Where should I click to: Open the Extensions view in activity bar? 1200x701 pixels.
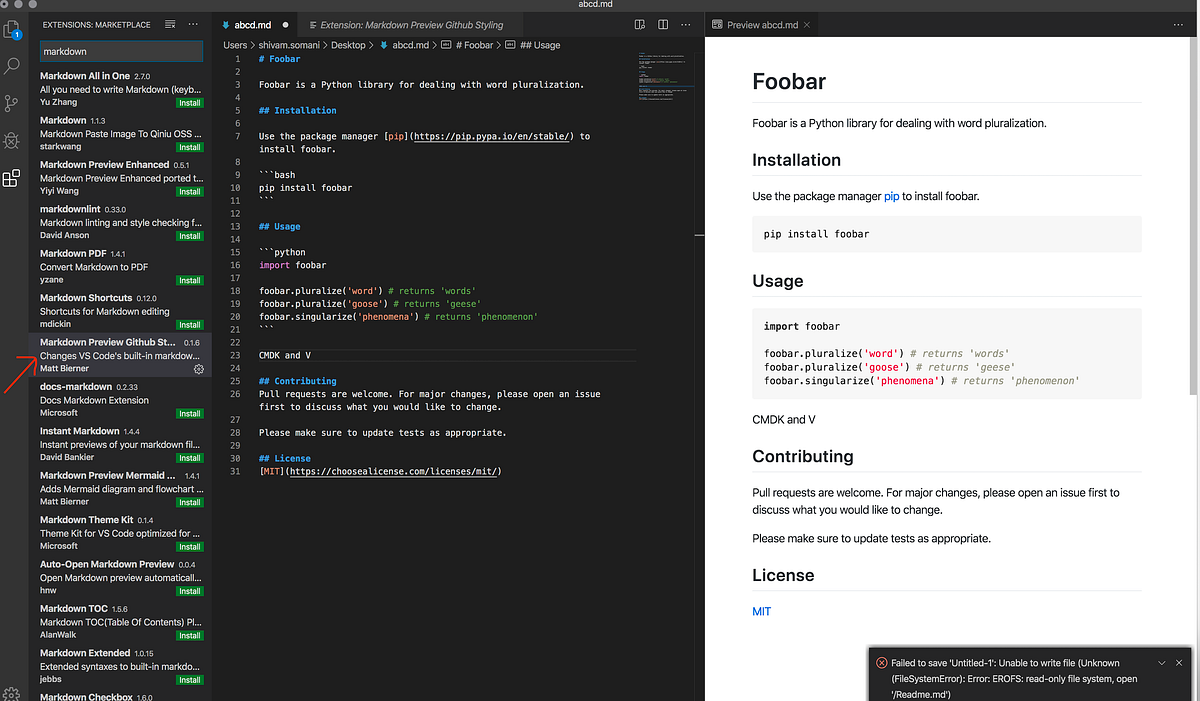click(12, 179)
